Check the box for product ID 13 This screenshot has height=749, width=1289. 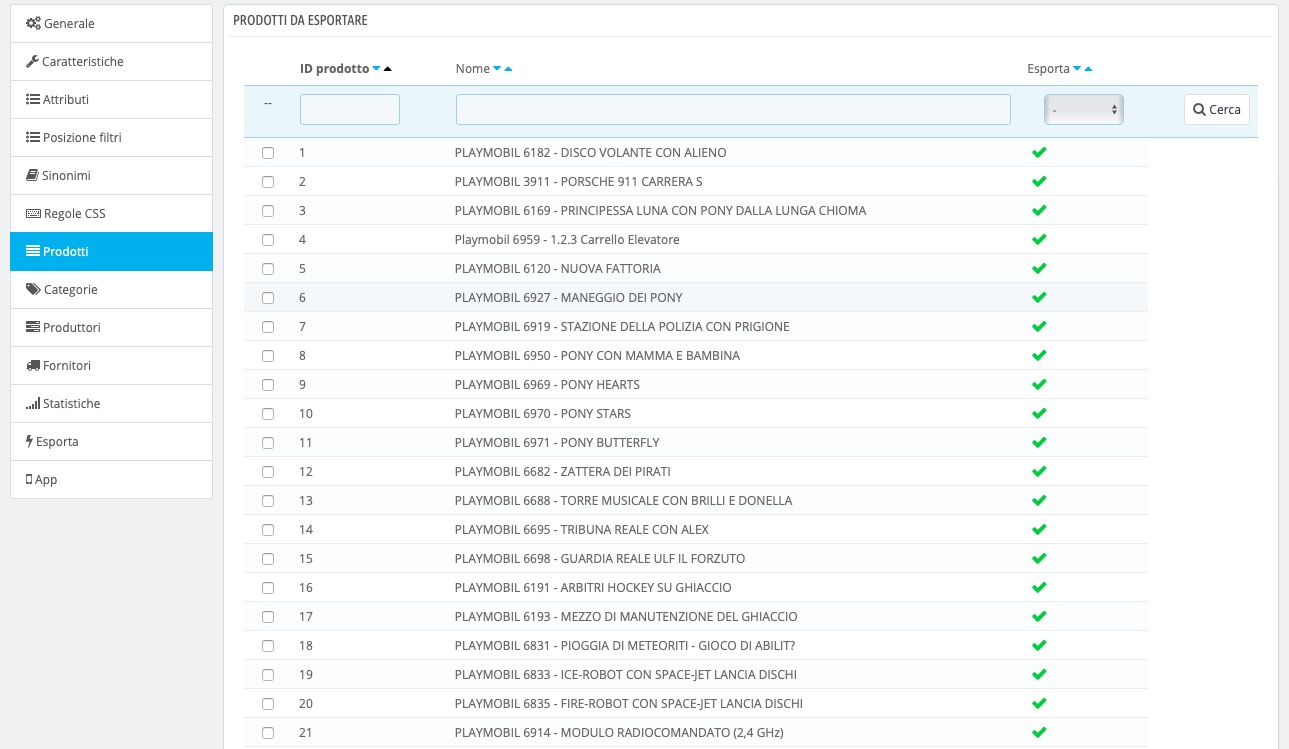267,501
